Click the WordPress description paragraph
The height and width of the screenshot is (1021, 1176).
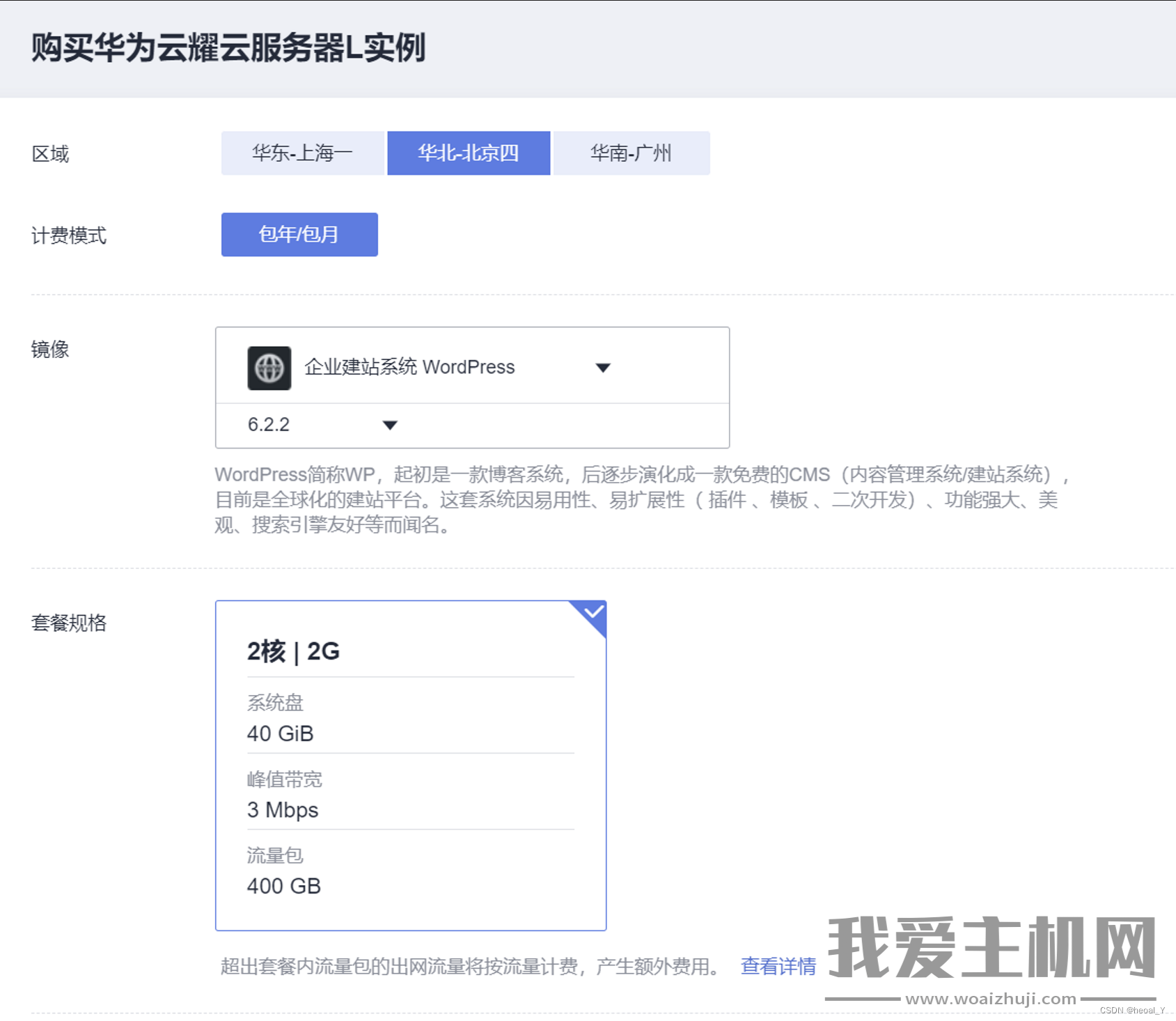[641, 499]
